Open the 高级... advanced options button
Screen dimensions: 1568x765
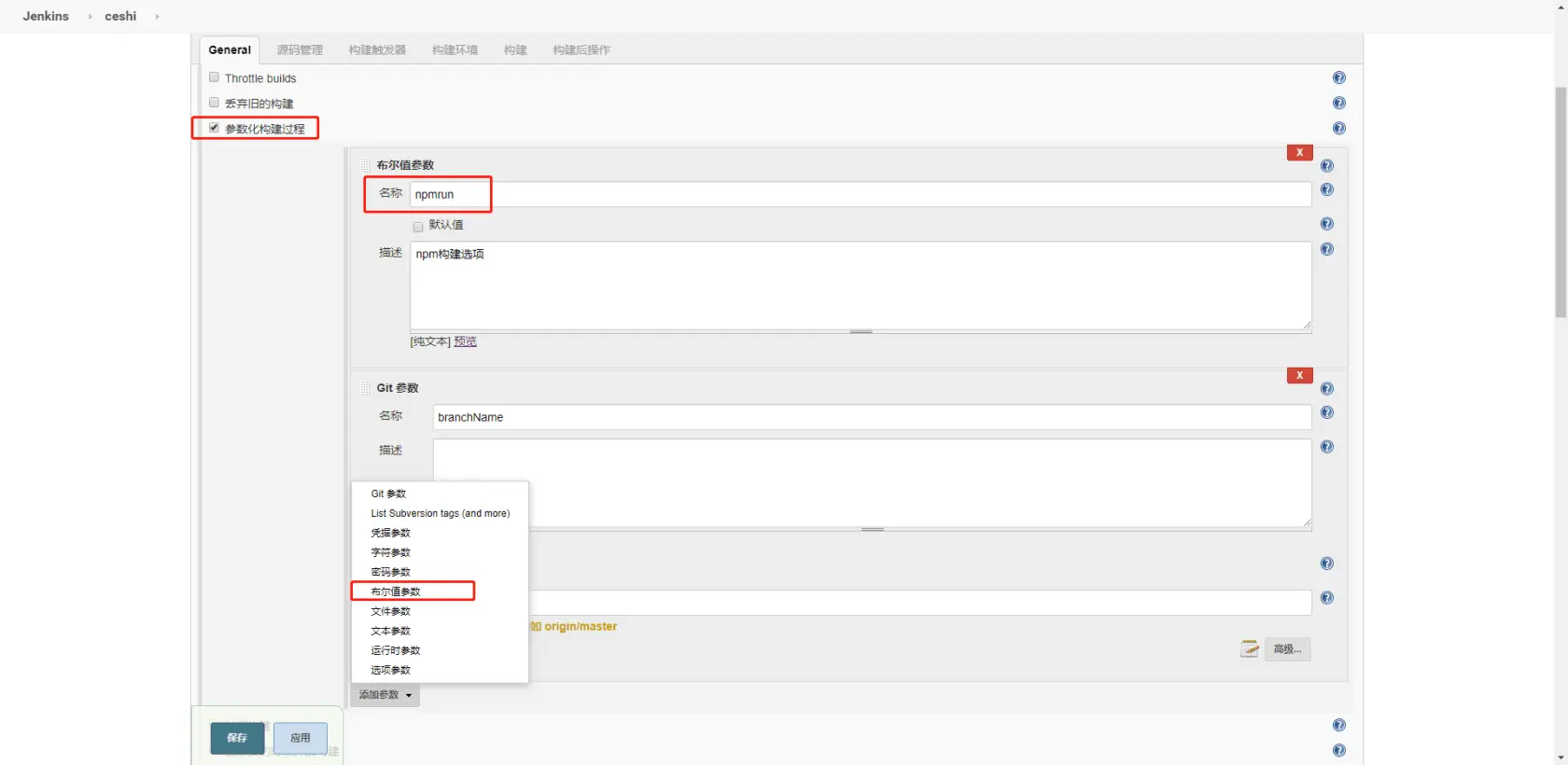[1287, 649]
